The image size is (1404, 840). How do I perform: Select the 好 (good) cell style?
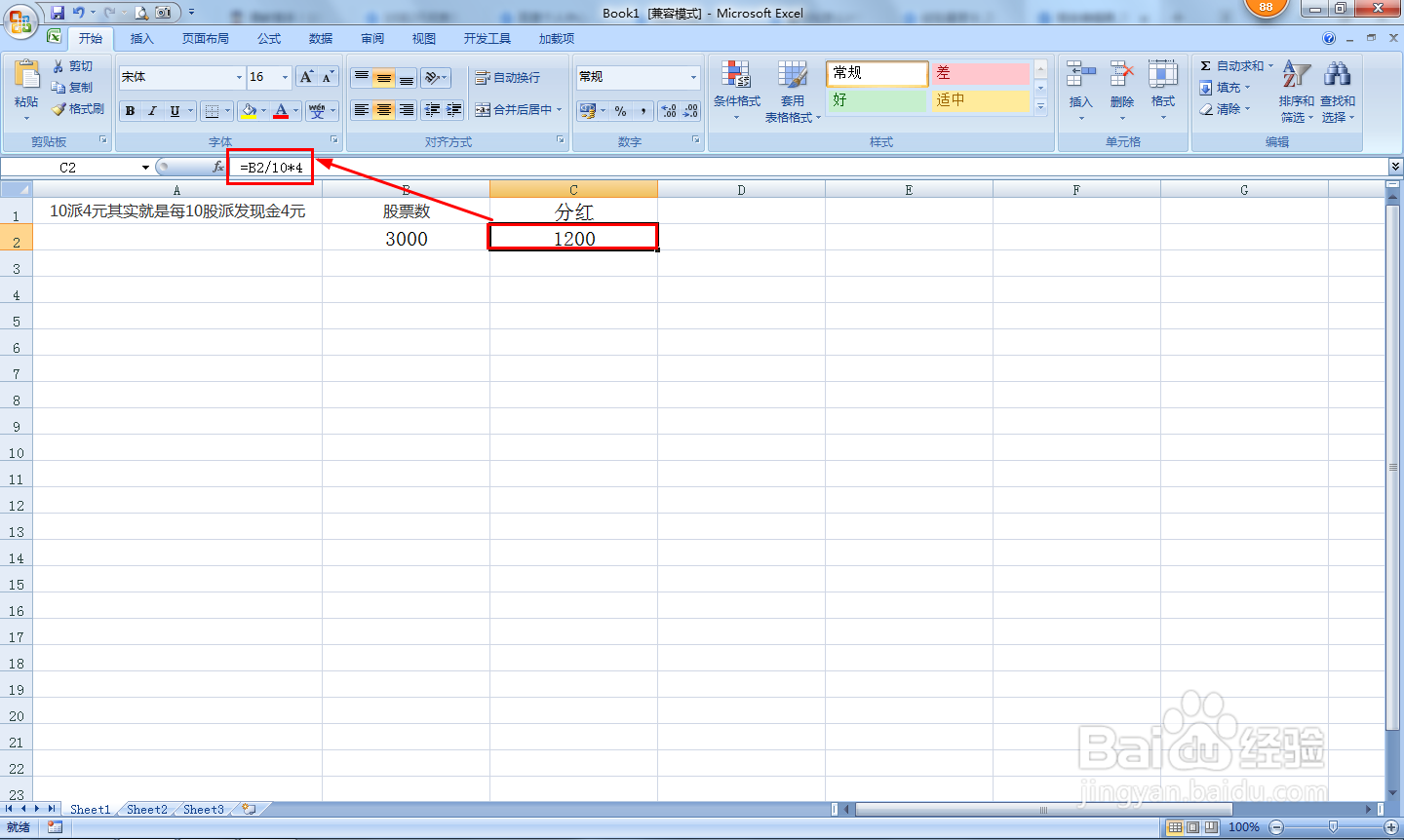click(x=877, y=100)
